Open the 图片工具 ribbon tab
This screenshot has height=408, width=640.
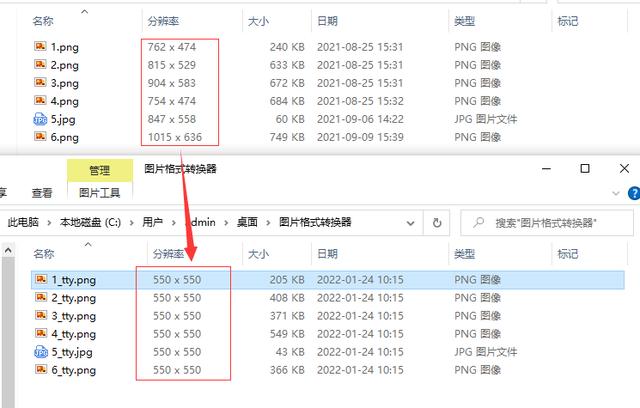click(100, 193)
